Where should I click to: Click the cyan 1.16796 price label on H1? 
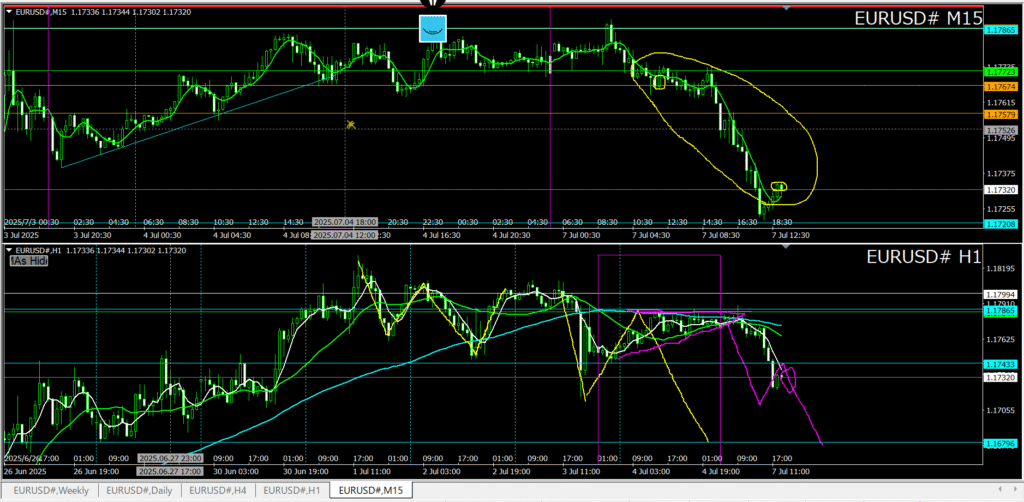(x=1001, y=442)
